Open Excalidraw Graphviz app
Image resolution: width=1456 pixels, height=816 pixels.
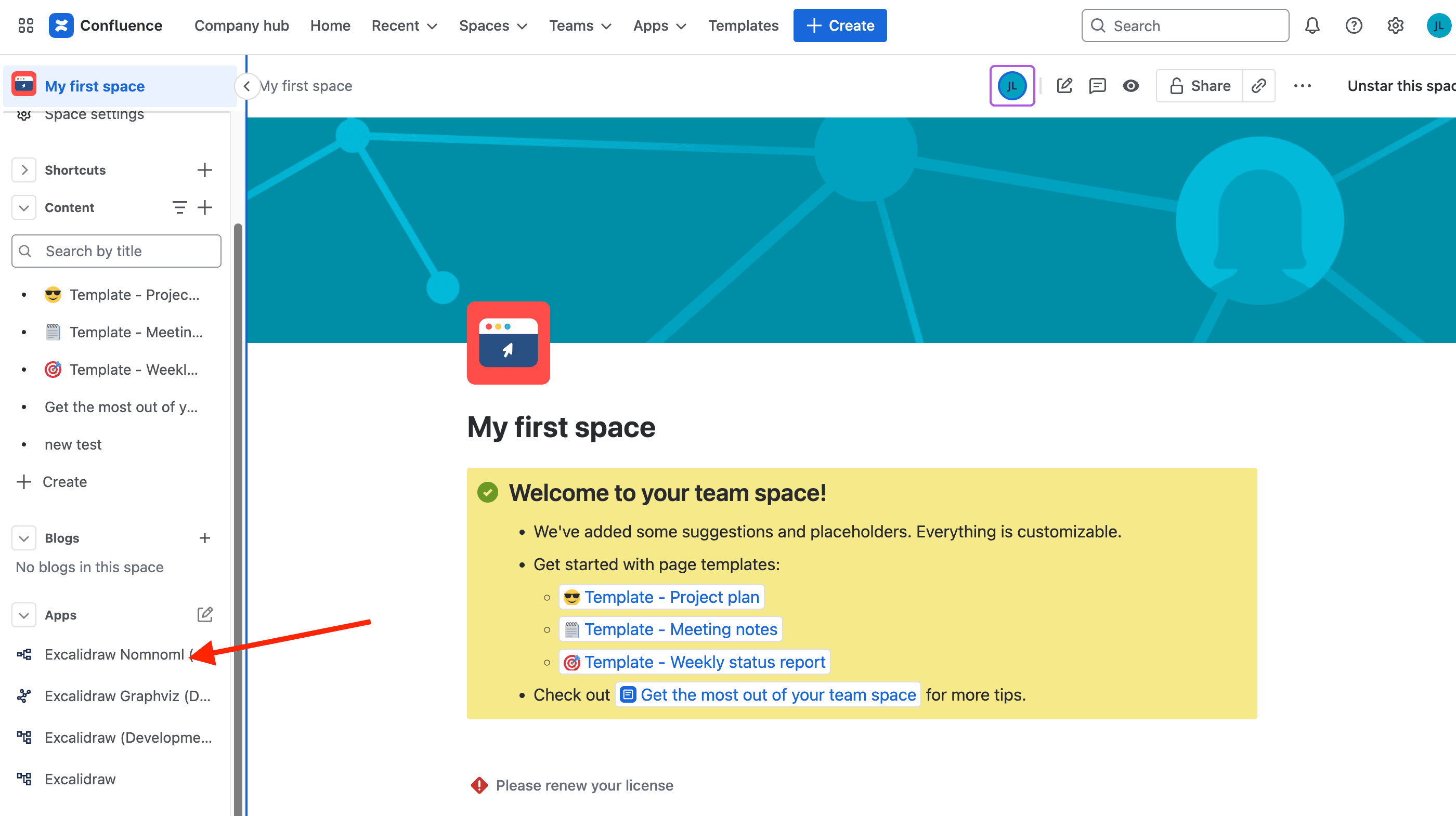[116, 696]
